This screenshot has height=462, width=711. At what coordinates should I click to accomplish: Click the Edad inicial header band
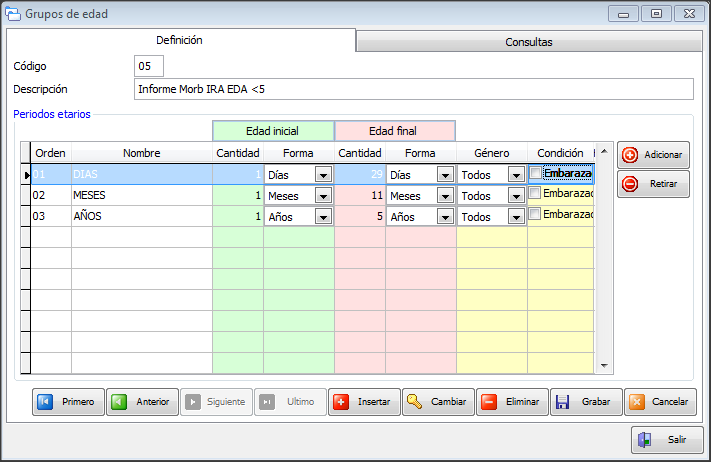point(273,131)
